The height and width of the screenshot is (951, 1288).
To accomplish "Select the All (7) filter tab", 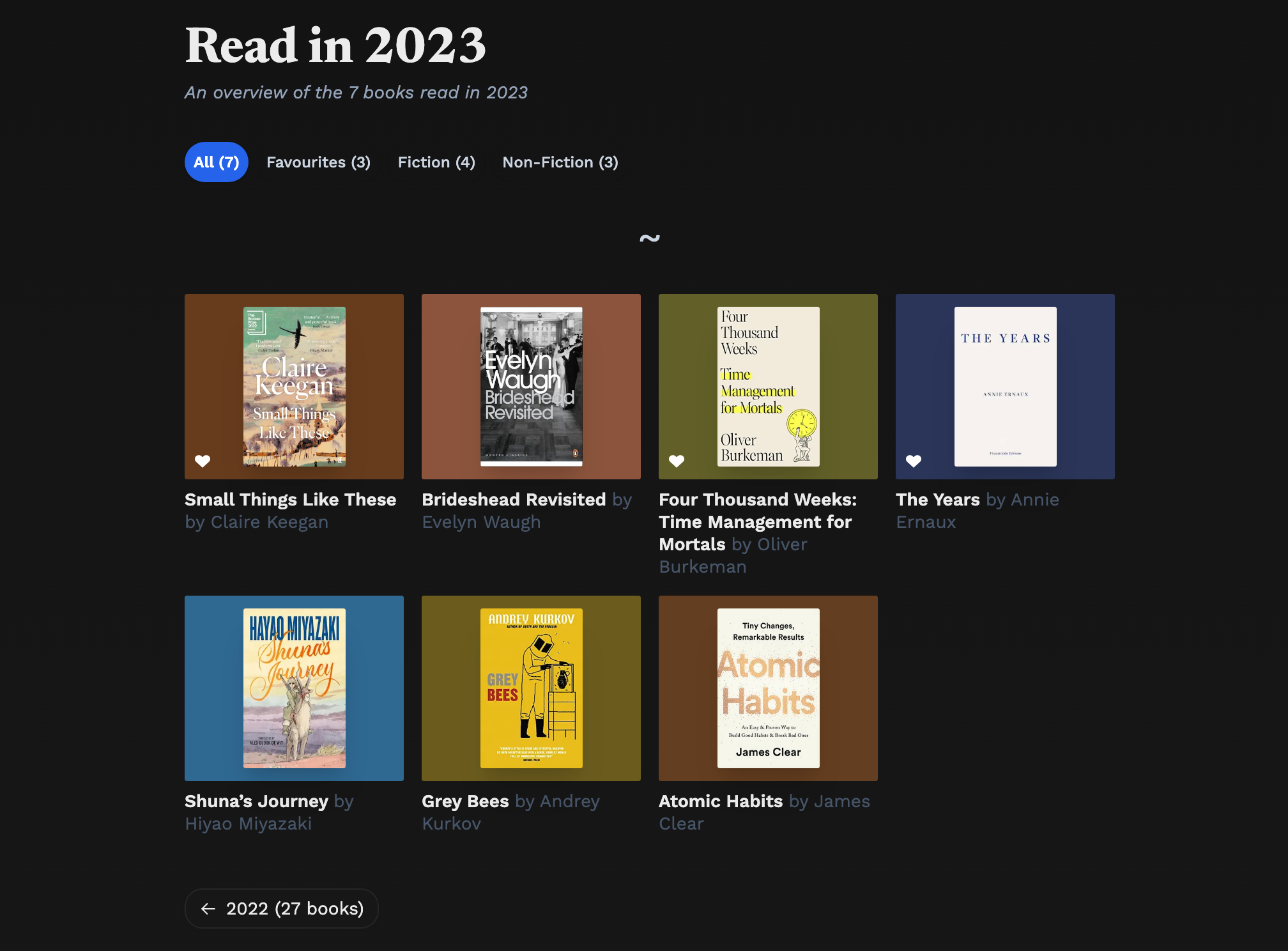I will [217, 162].
